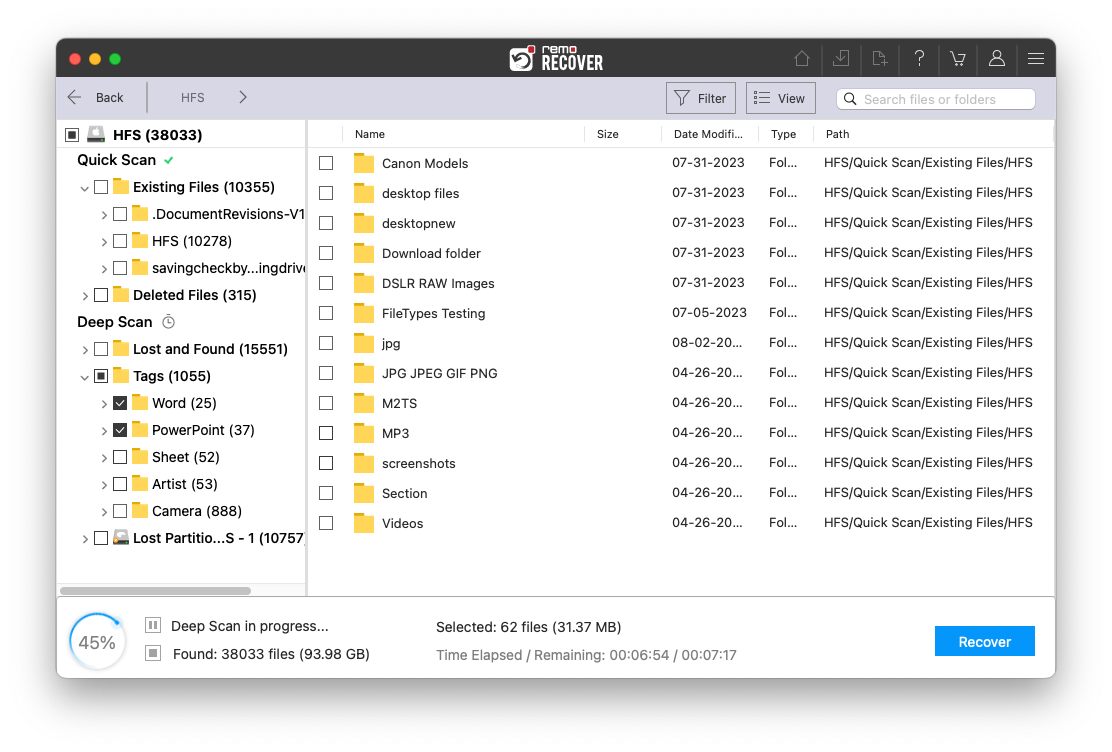Open the user account icon

coord(996,59)
